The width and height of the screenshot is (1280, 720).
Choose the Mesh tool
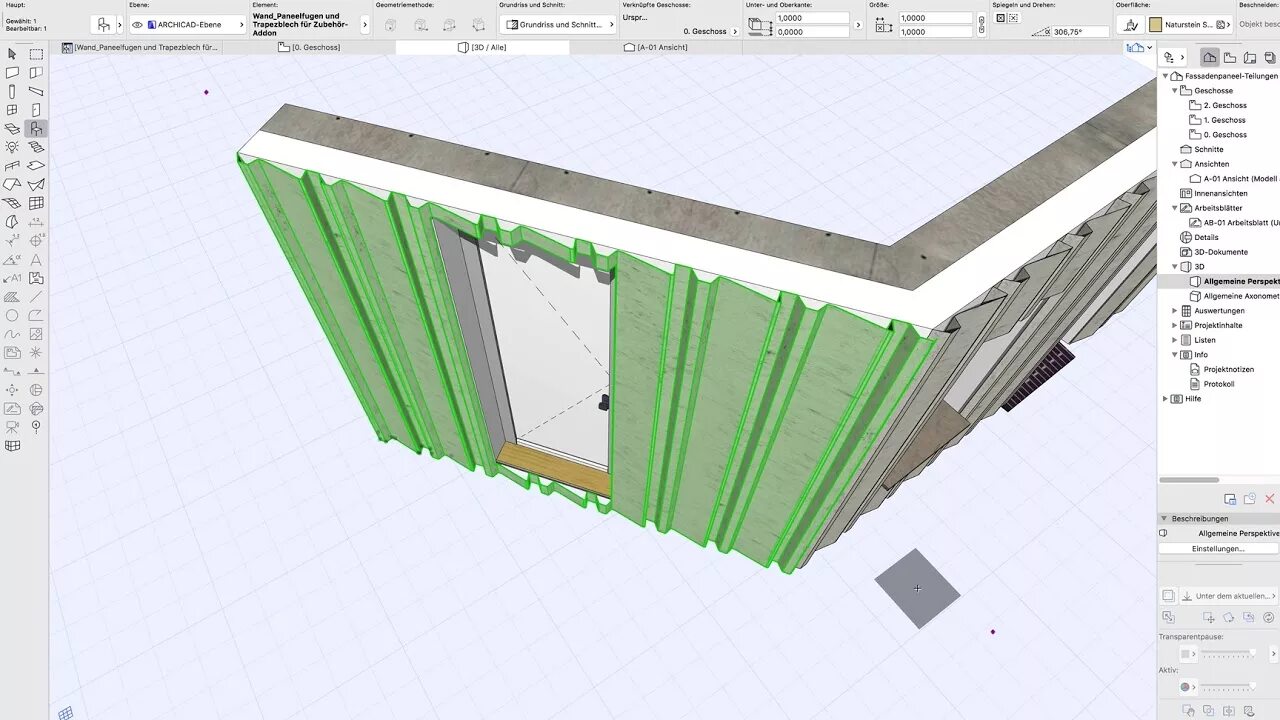pyautogui.click(x=36, y=184)
